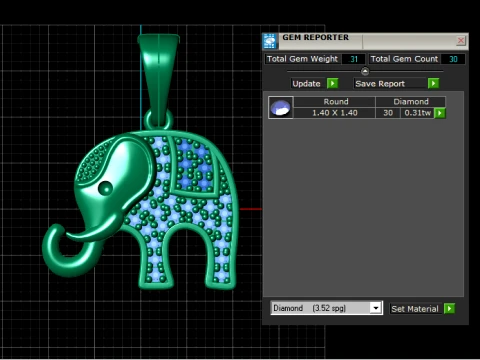480x360 pixels.
Task: Click the 'Total Gem Weight' label
Action: (302, 59)
